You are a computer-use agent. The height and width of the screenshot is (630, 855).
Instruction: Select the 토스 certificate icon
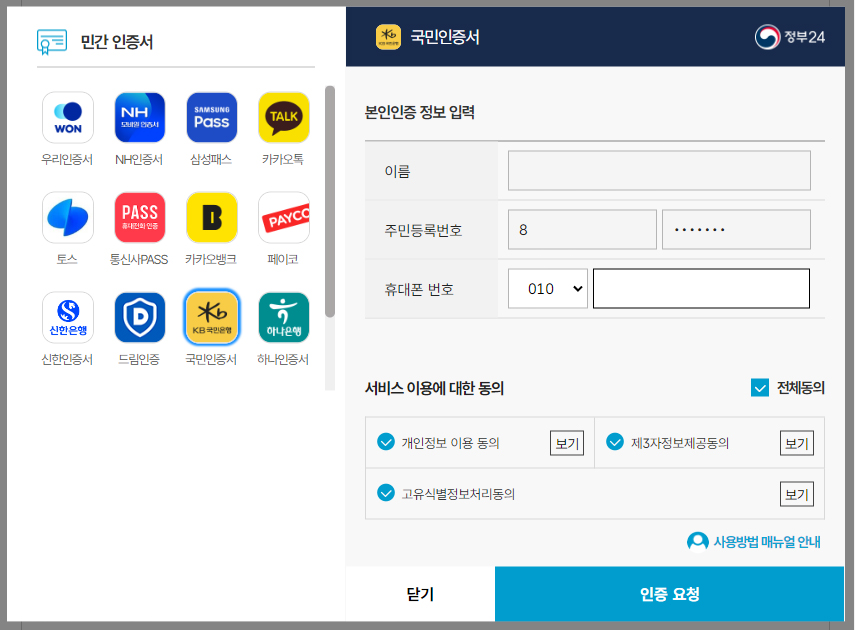tap(68, 217)
